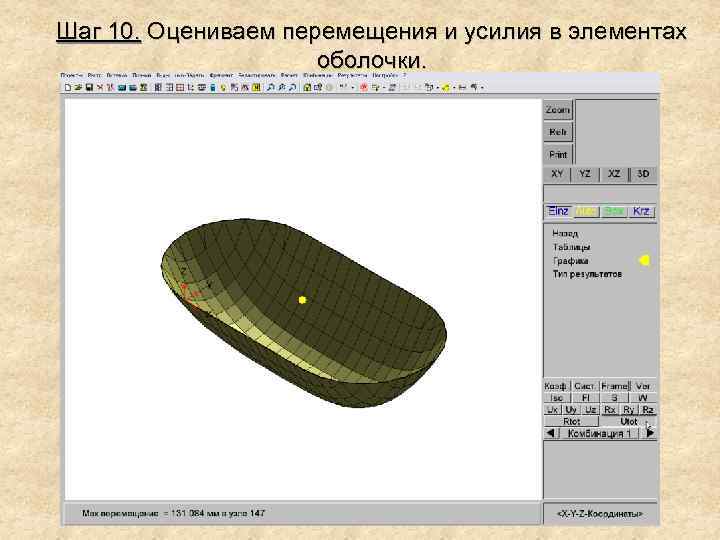Go to previous combination with left arrow
This screenshot has height=540, width=720.
551,433
